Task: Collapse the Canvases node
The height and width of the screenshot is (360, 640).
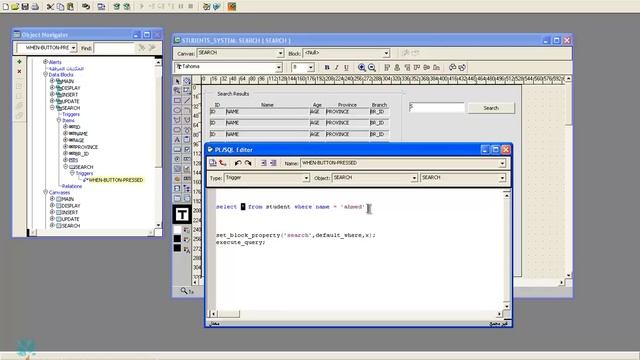Action: tap(46, 192)
